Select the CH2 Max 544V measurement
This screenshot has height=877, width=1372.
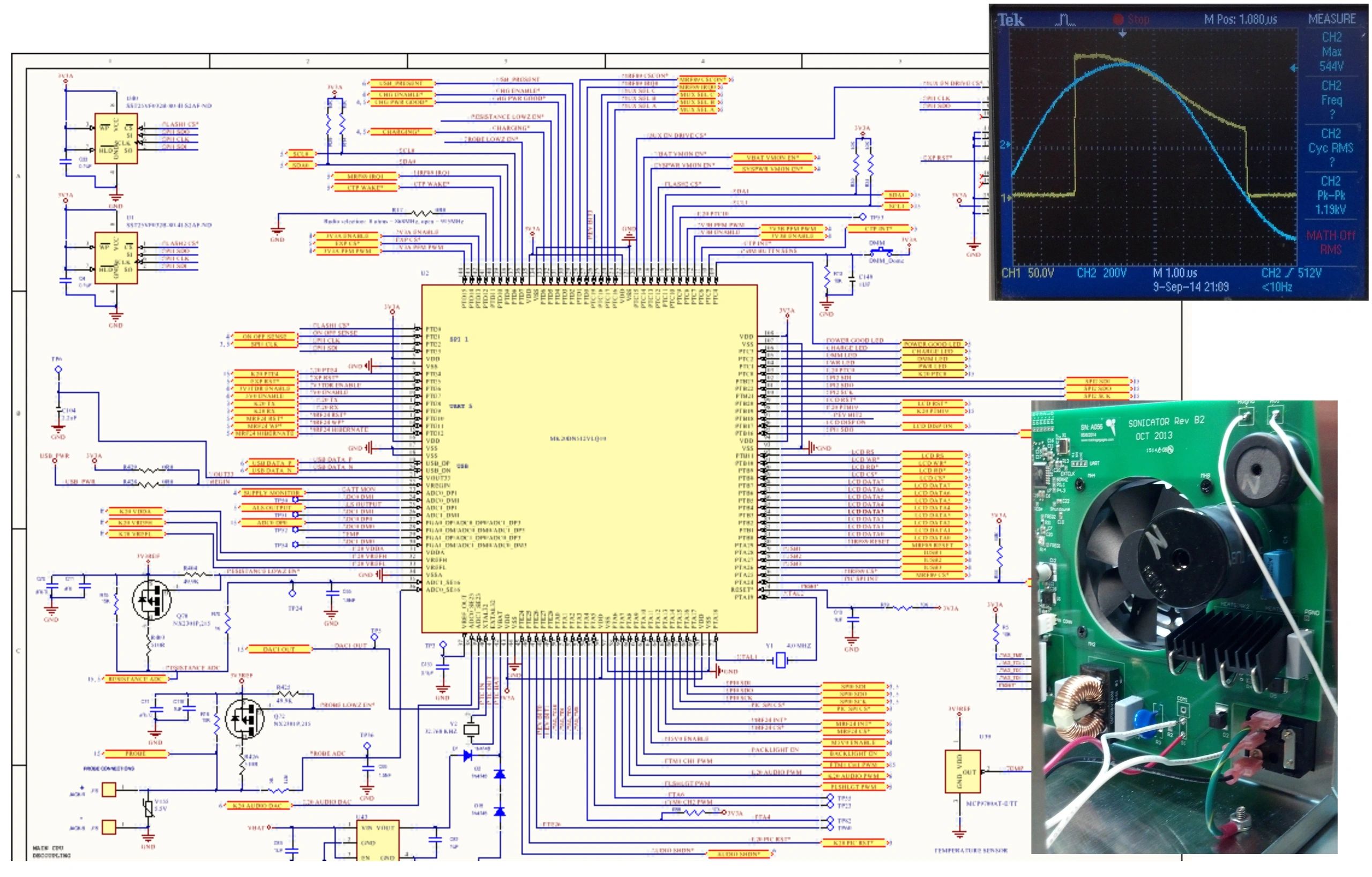1331,52
